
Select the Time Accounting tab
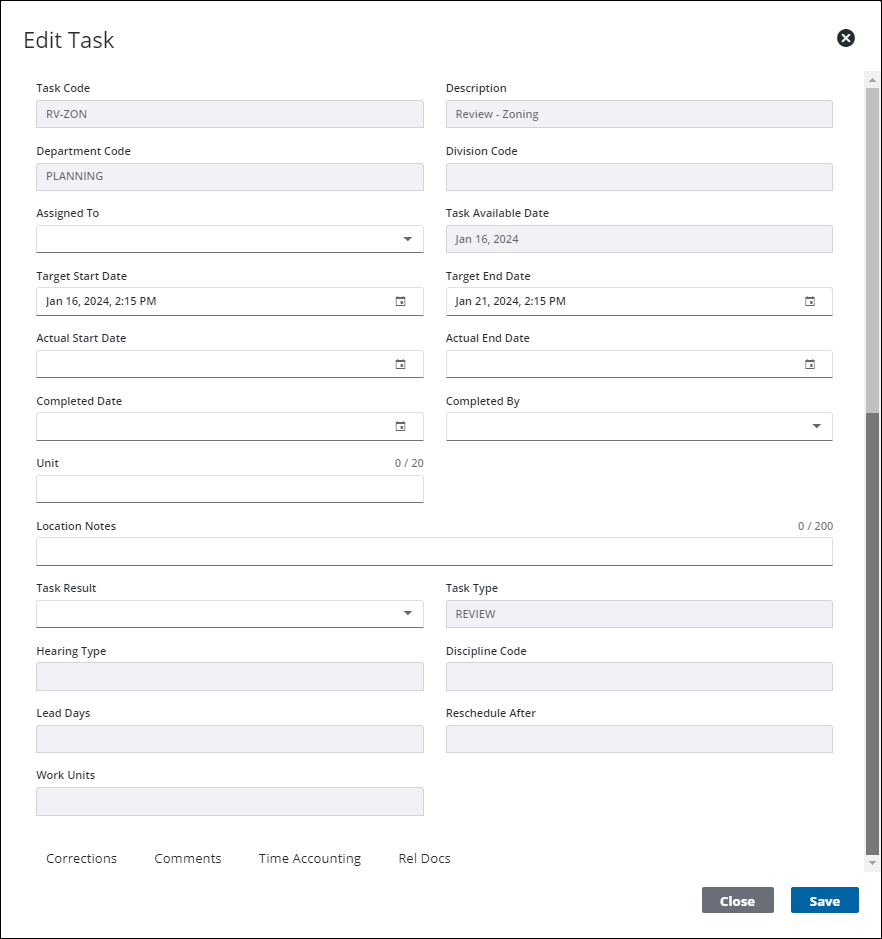pos(309,858)
